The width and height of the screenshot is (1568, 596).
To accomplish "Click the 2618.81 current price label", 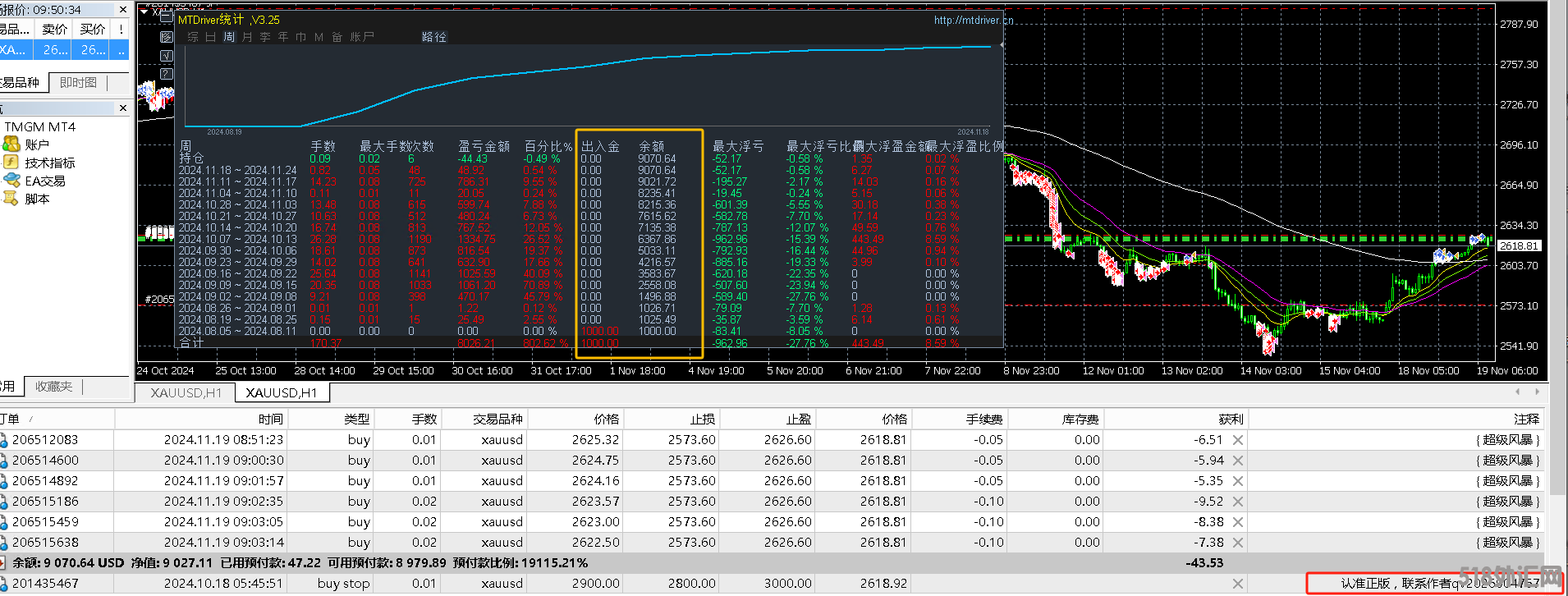I will point(1520,245).
